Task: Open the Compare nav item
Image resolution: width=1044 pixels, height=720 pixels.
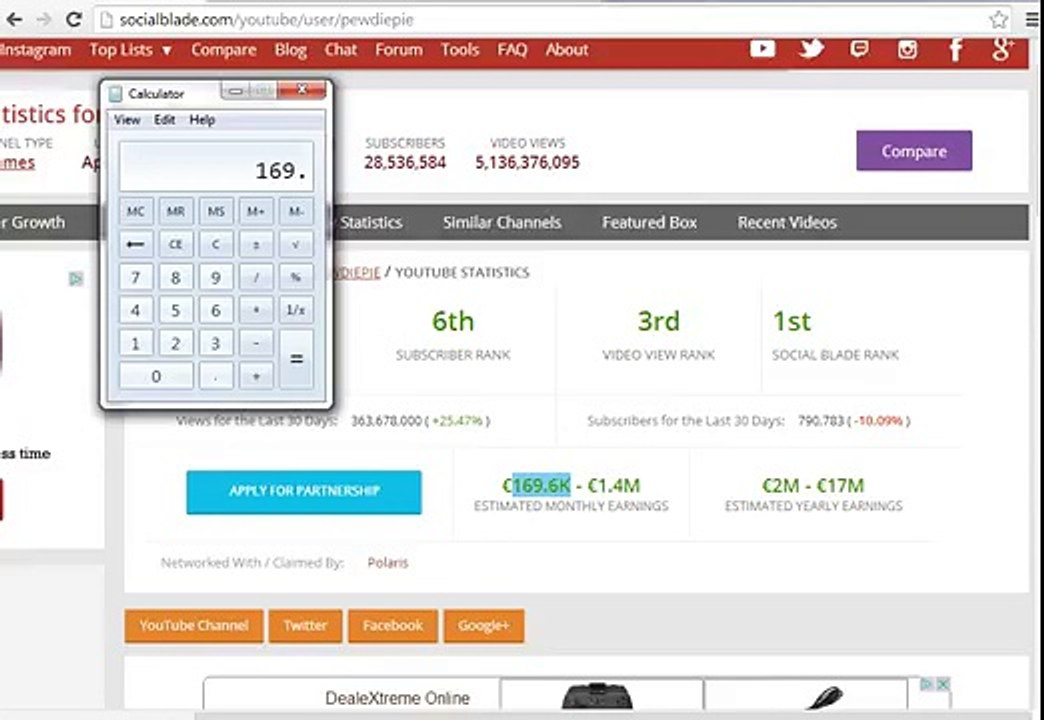Action: pos(224,50)
